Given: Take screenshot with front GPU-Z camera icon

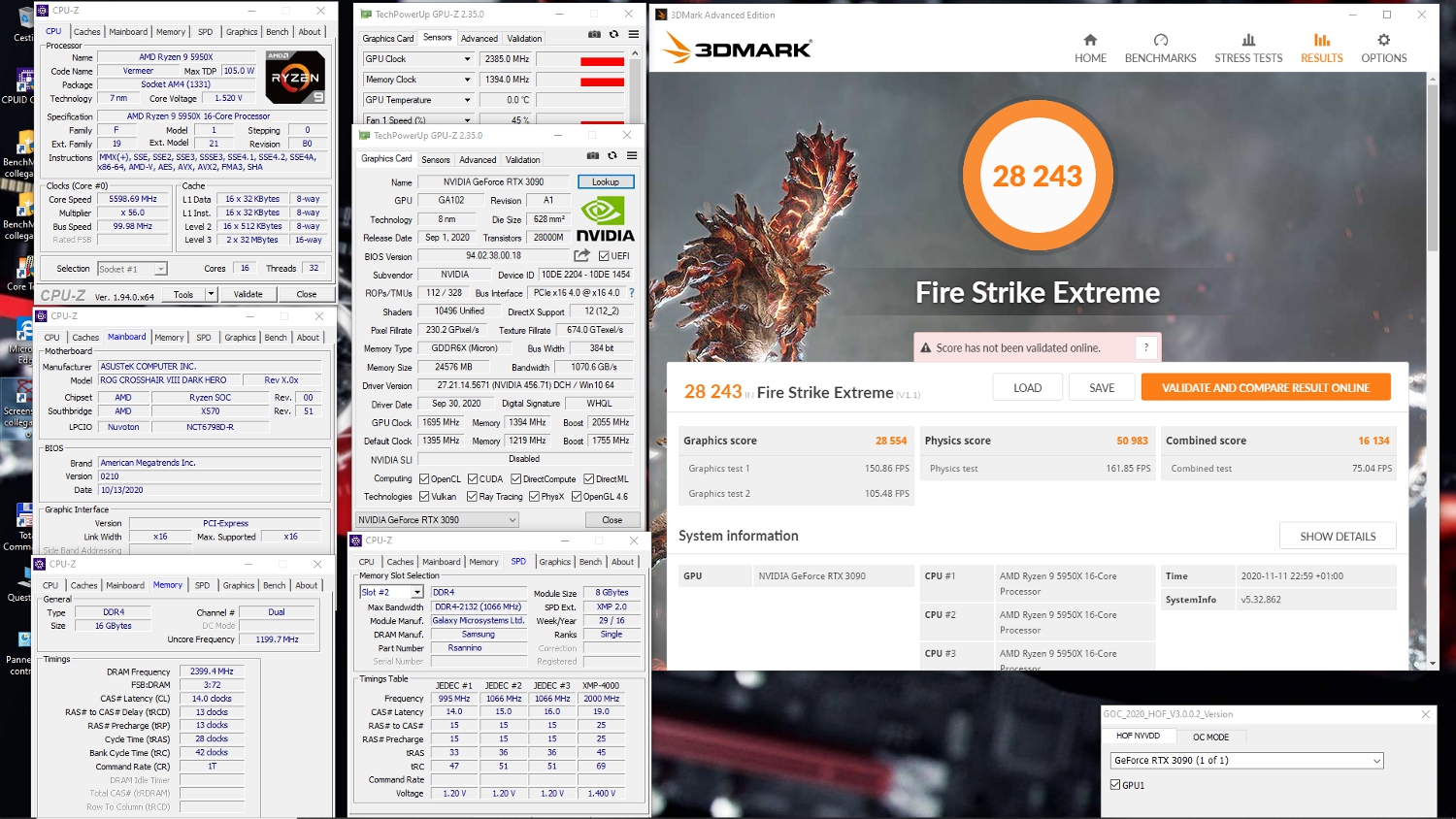Looking at the screenshot, I should pos(592,155).
